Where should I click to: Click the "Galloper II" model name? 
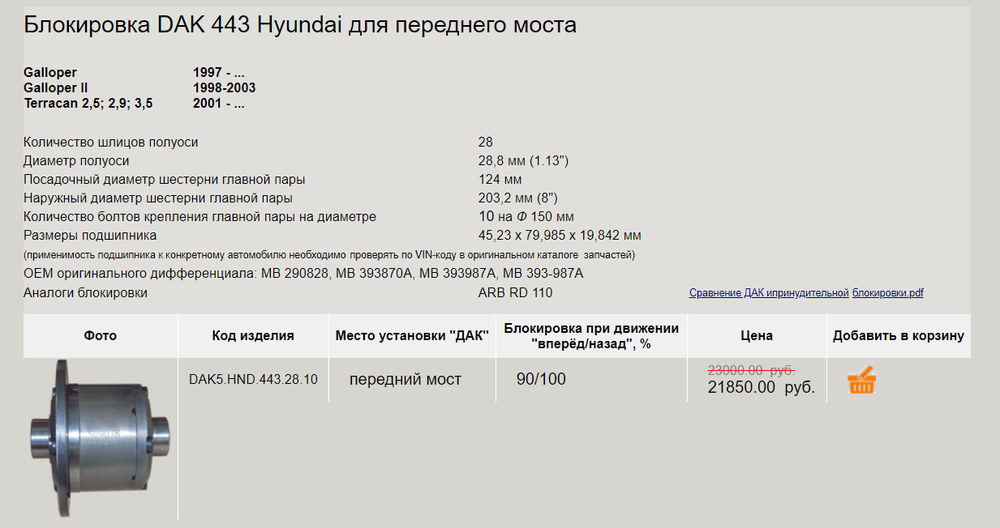pyautogui.click(x=56, y=88)
